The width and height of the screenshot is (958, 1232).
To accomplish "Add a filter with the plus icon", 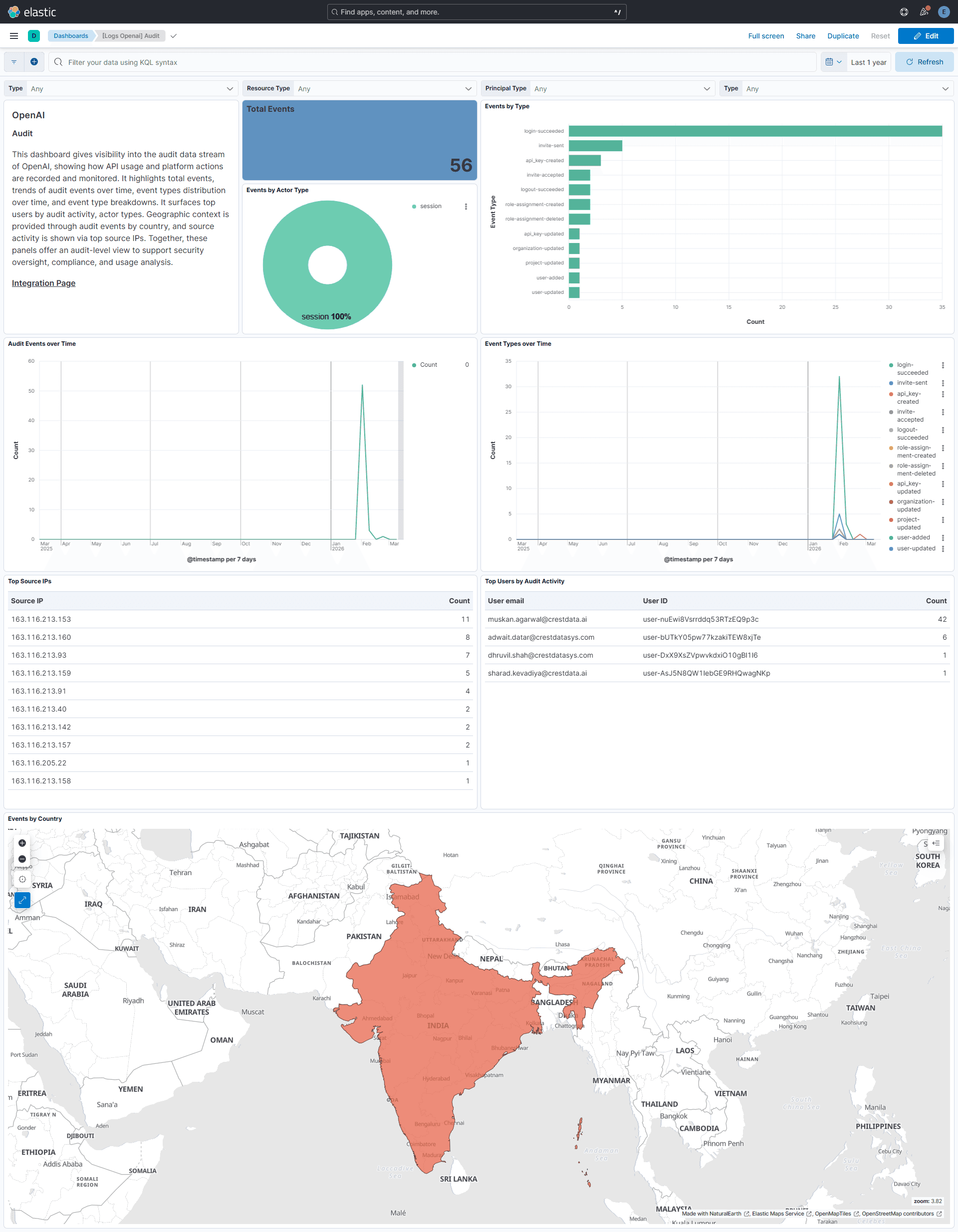I will [x=34, y=62].
